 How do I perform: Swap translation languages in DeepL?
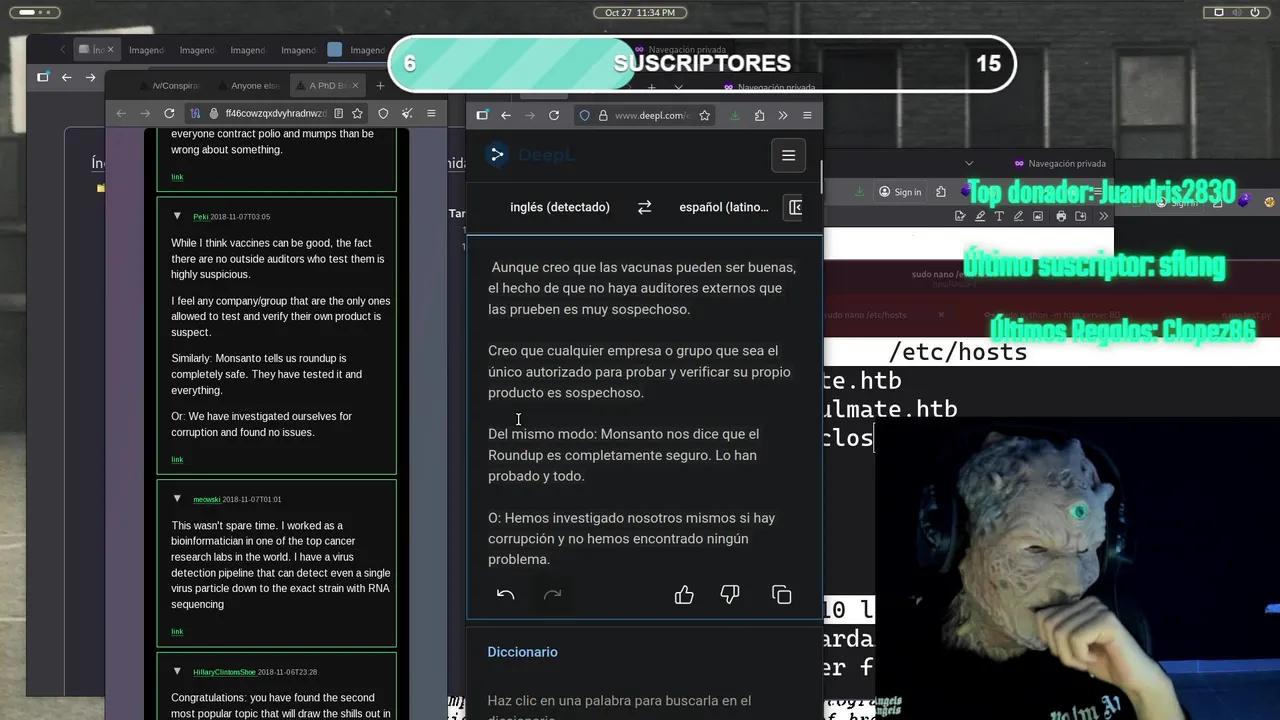(645, 207)
